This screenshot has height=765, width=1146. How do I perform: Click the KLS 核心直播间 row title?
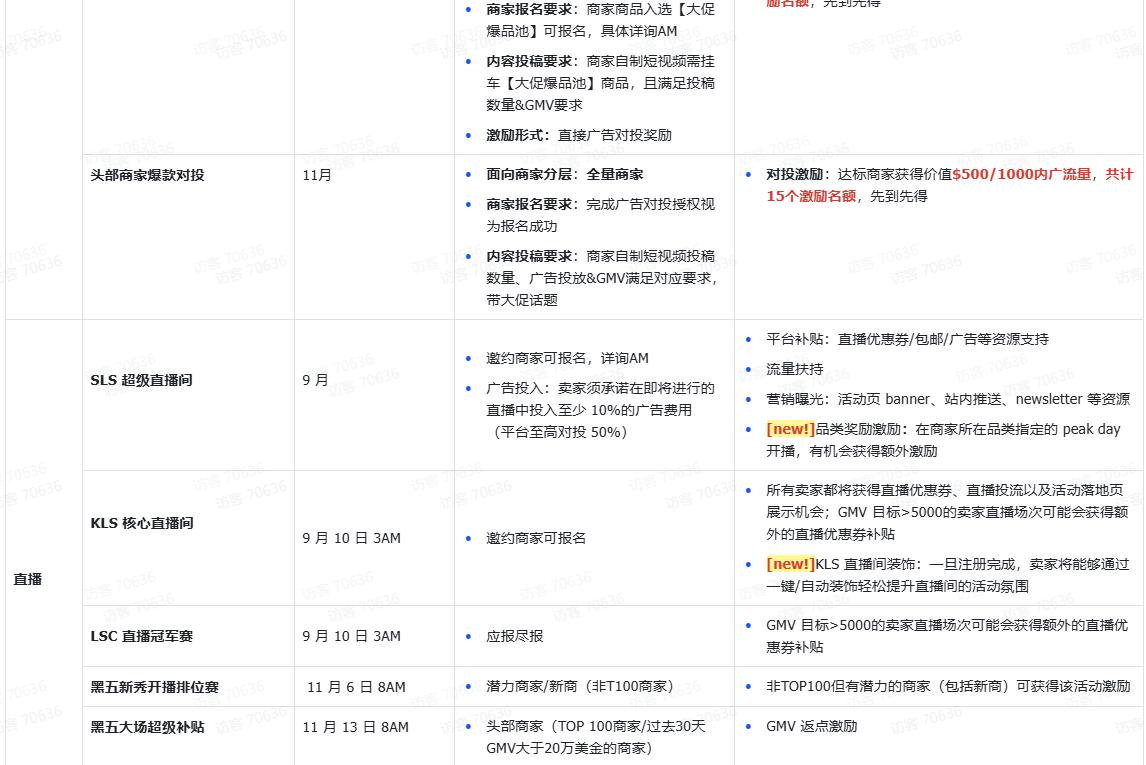click(x=142, y=523)
